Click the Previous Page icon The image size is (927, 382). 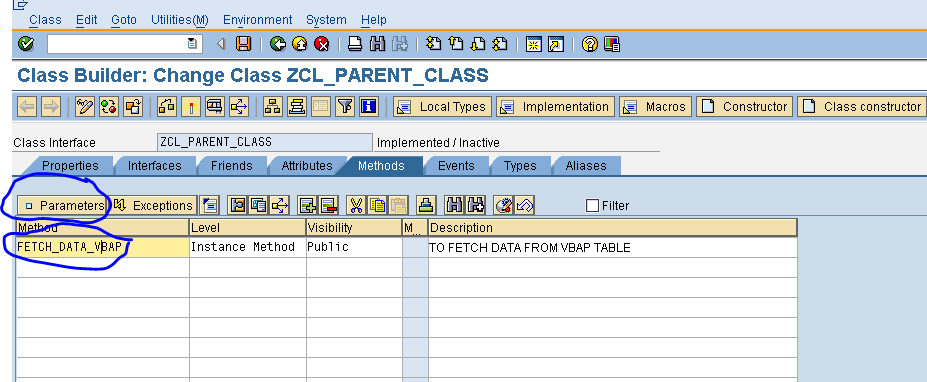pos(456,44)
